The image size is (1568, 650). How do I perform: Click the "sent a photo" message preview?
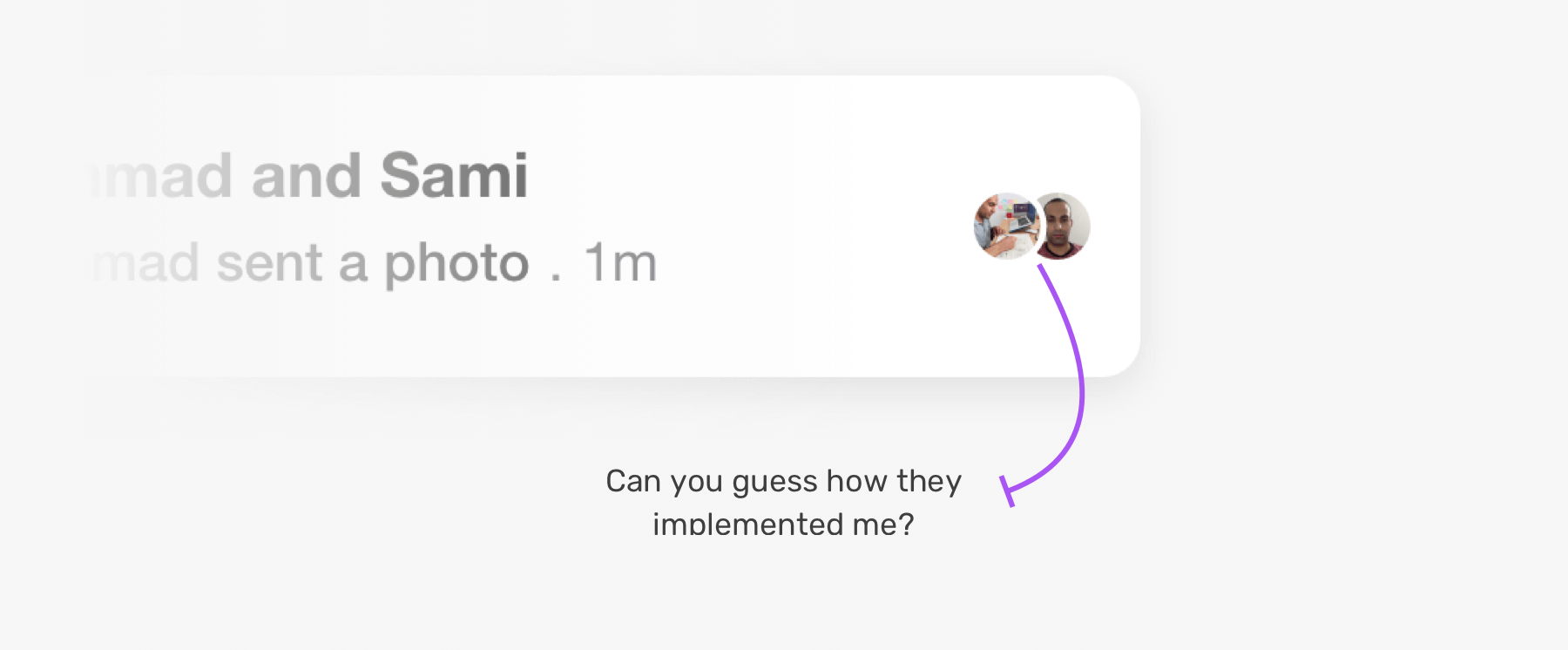coord(372,263)
